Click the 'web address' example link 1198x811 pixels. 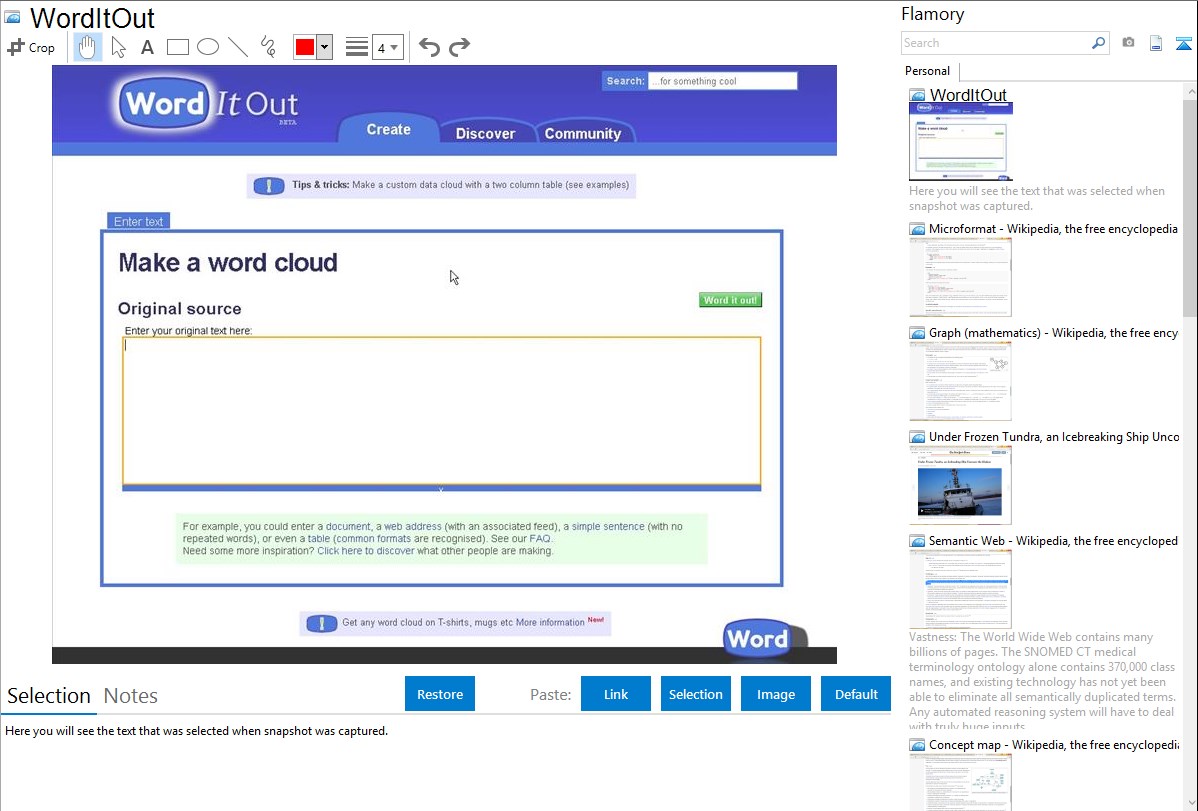[x=413, y=527]
